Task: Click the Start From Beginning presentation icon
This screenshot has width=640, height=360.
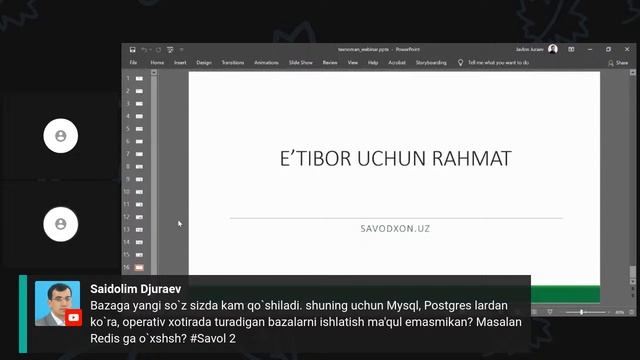Action: pyautogui.click(x=170, y=50)
